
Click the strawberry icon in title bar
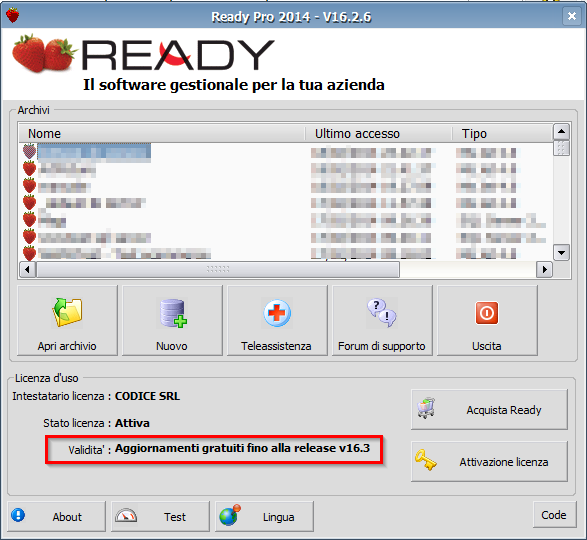13,15
